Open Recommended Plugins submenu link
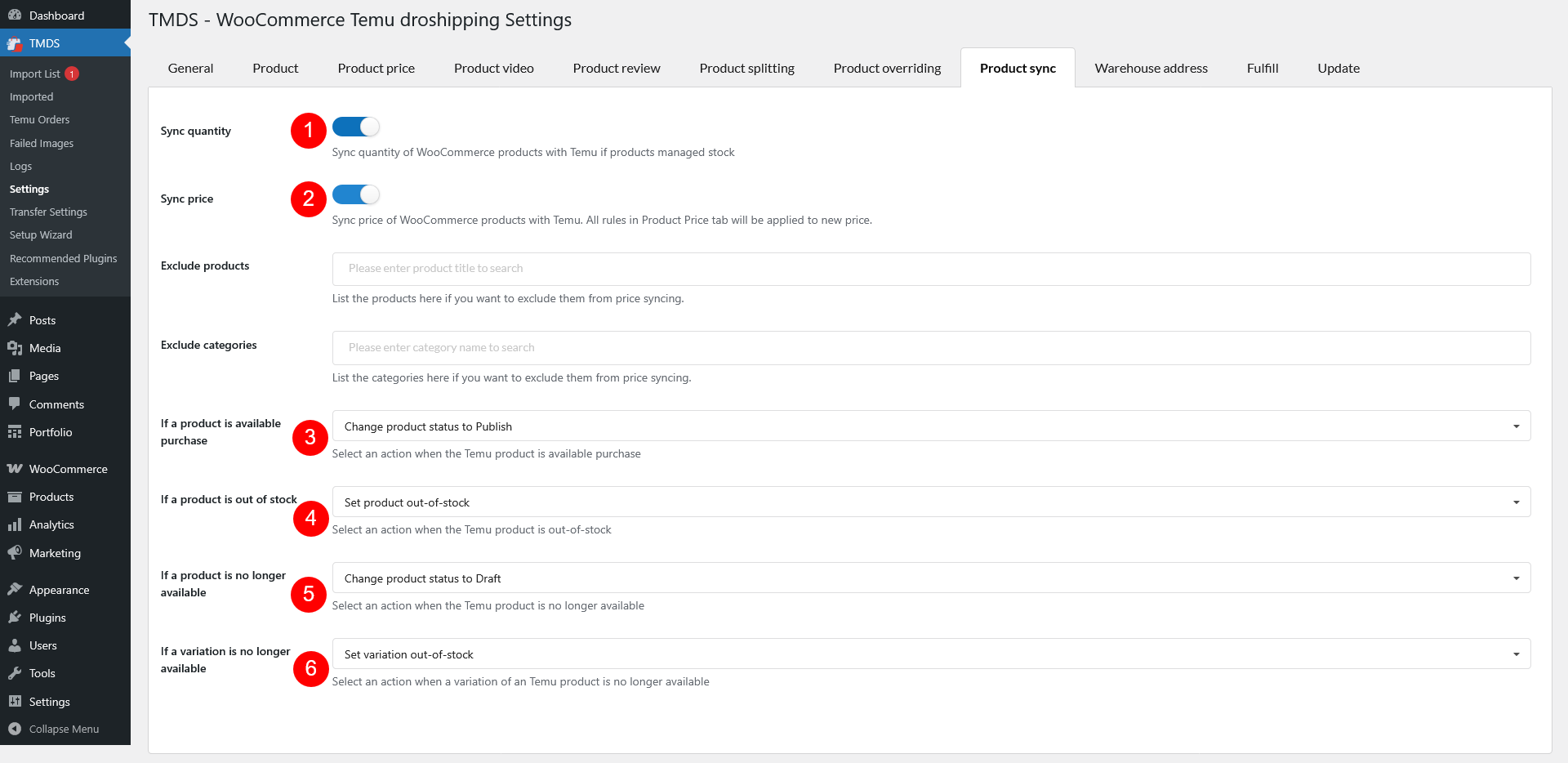Screen dimensions: 1568x763 point(63,258)
